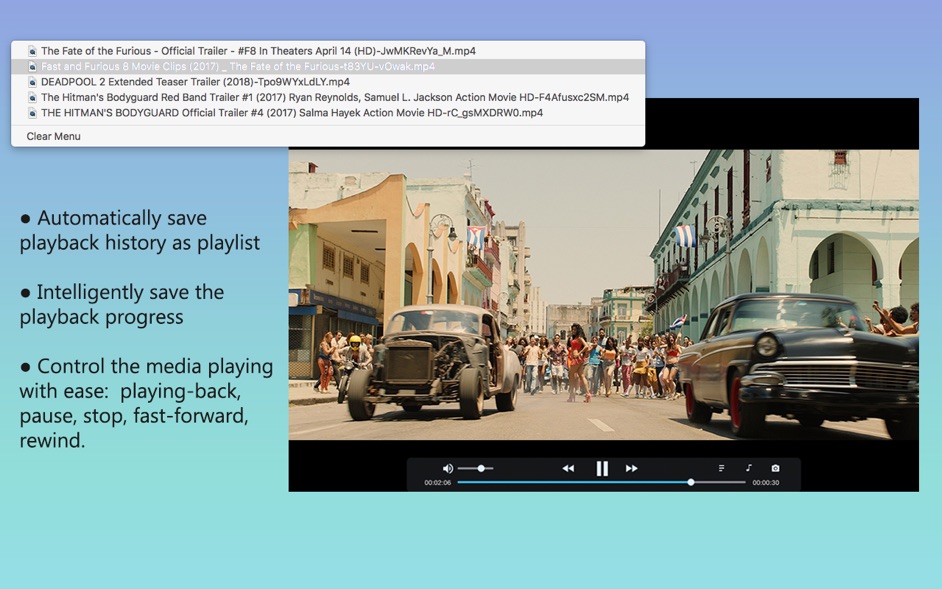Open Hitman's Bodyguard Red Band Trailer #1
The image size is (942, 589).
point(335,98)
